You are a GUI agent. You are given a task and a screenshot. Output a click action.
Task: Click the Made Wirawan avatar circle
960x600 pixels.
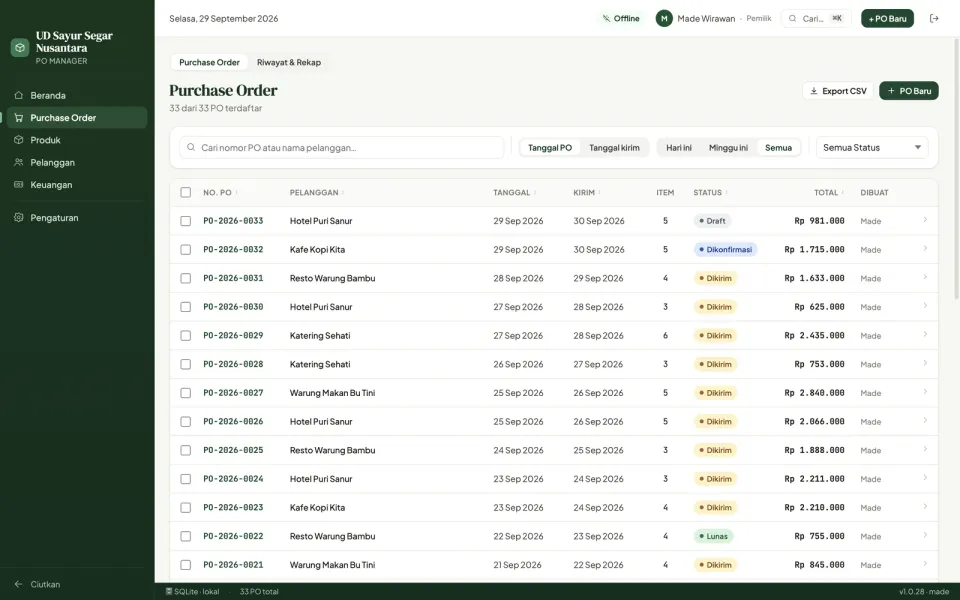click(664, 18)
